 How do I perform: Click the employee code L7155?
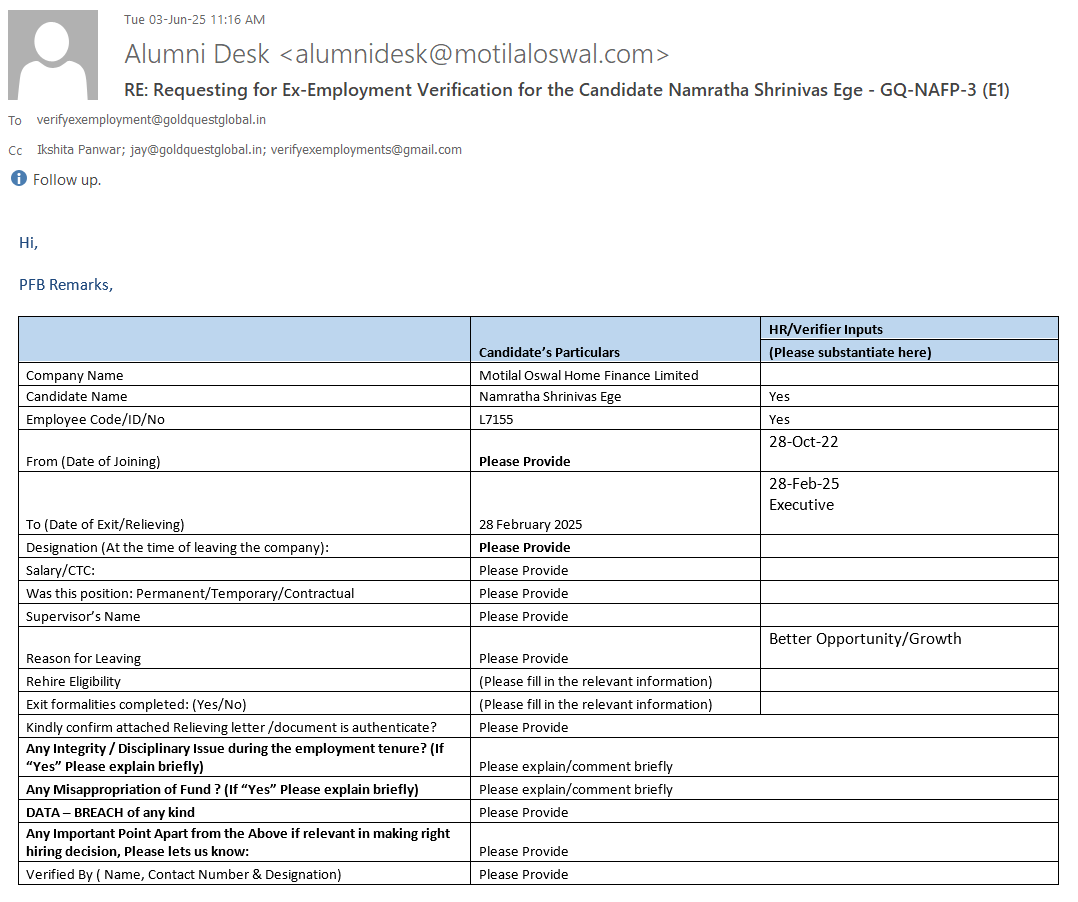click(496, 419)
